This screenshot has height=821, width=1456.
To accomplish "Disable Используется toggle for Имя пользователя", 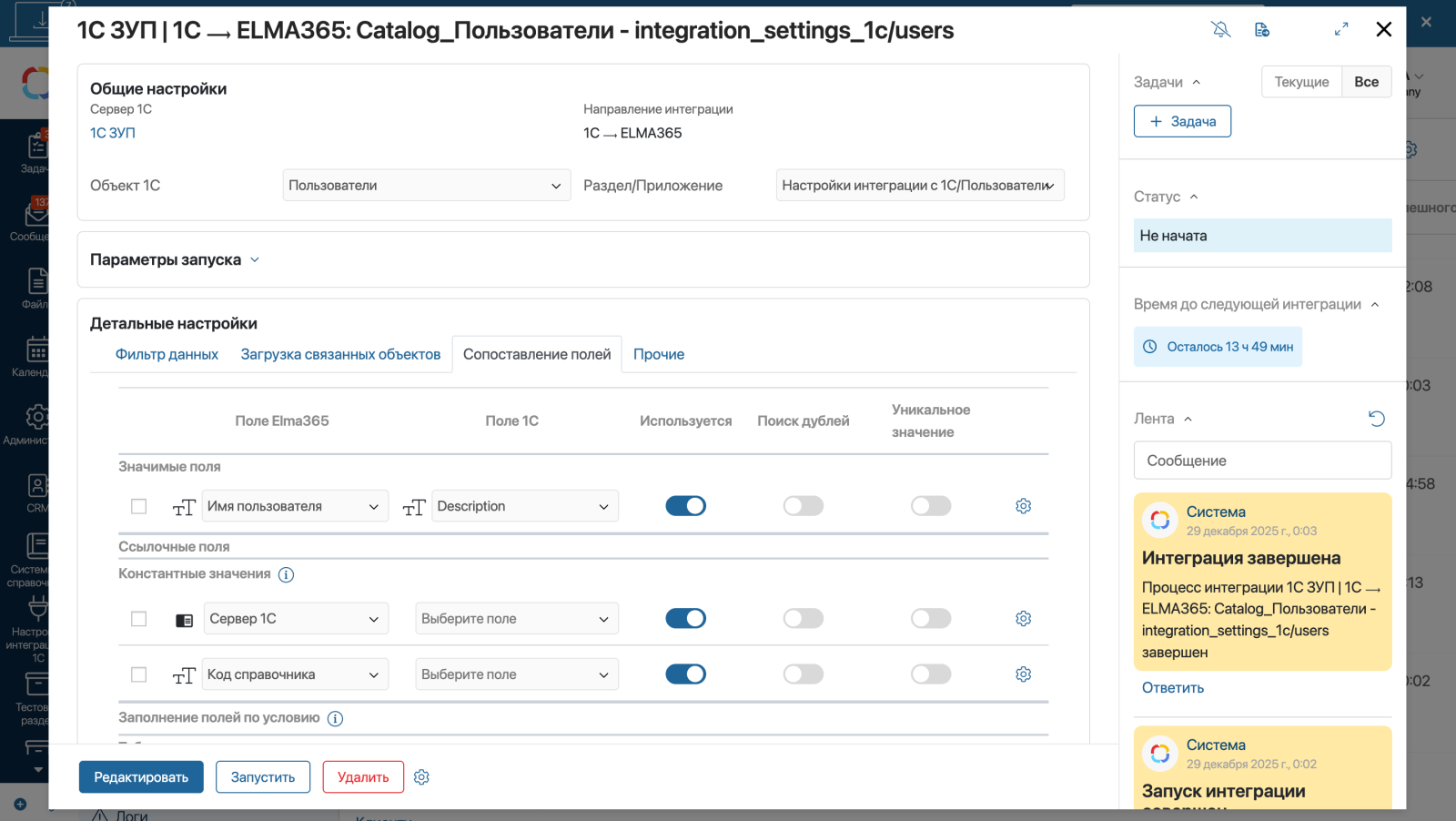I will pos(685,506).
